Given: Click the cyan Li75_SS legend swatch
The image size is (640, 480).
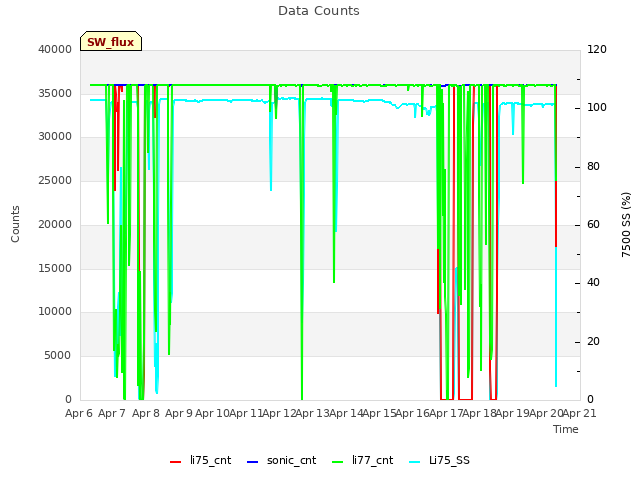Looking at the screenshot, I should coord(414,462).
